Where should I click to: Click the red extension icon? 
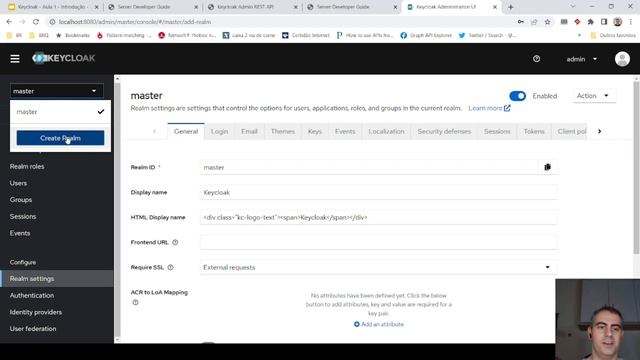(x=577, y=22)
